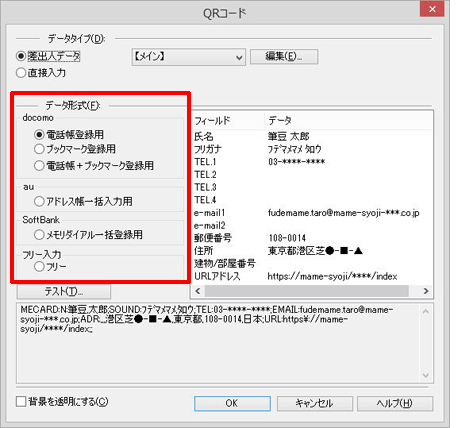Select the 氏名 field row
This screenshot has height=428, width=470.
tap(312, 136)
